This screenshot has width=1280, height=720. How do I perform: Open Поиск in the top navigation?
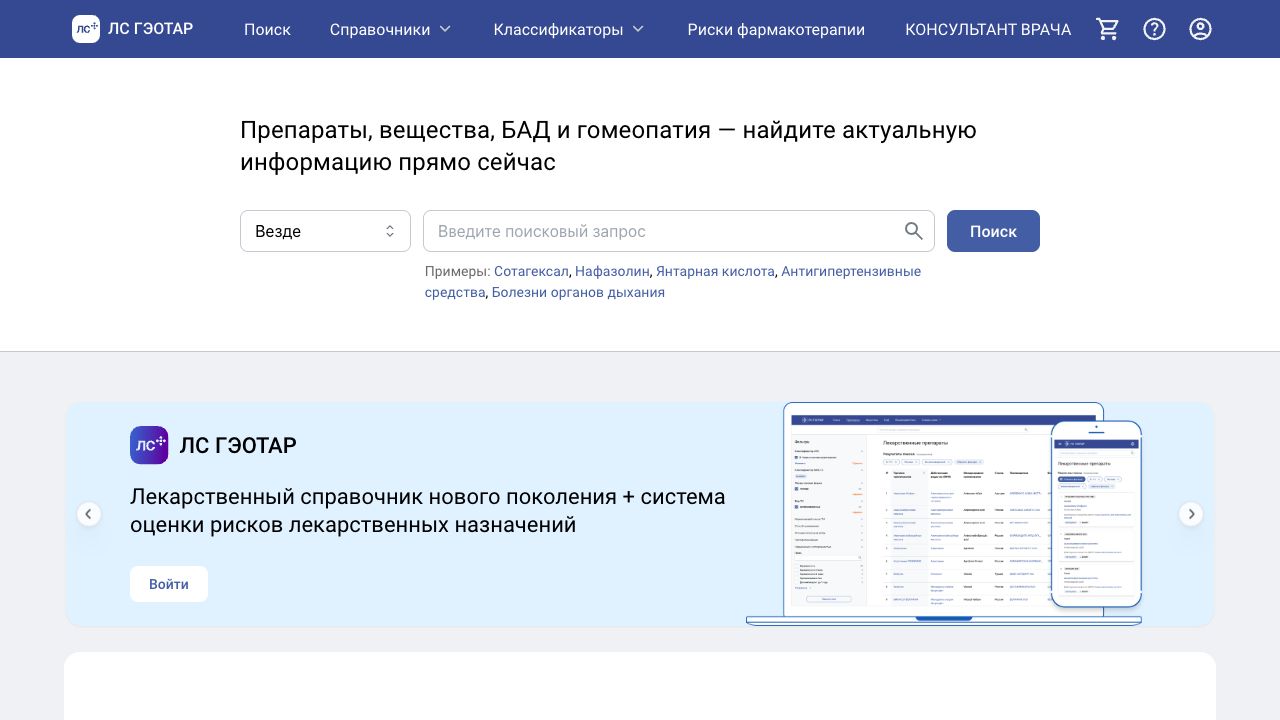click(267, 29)
